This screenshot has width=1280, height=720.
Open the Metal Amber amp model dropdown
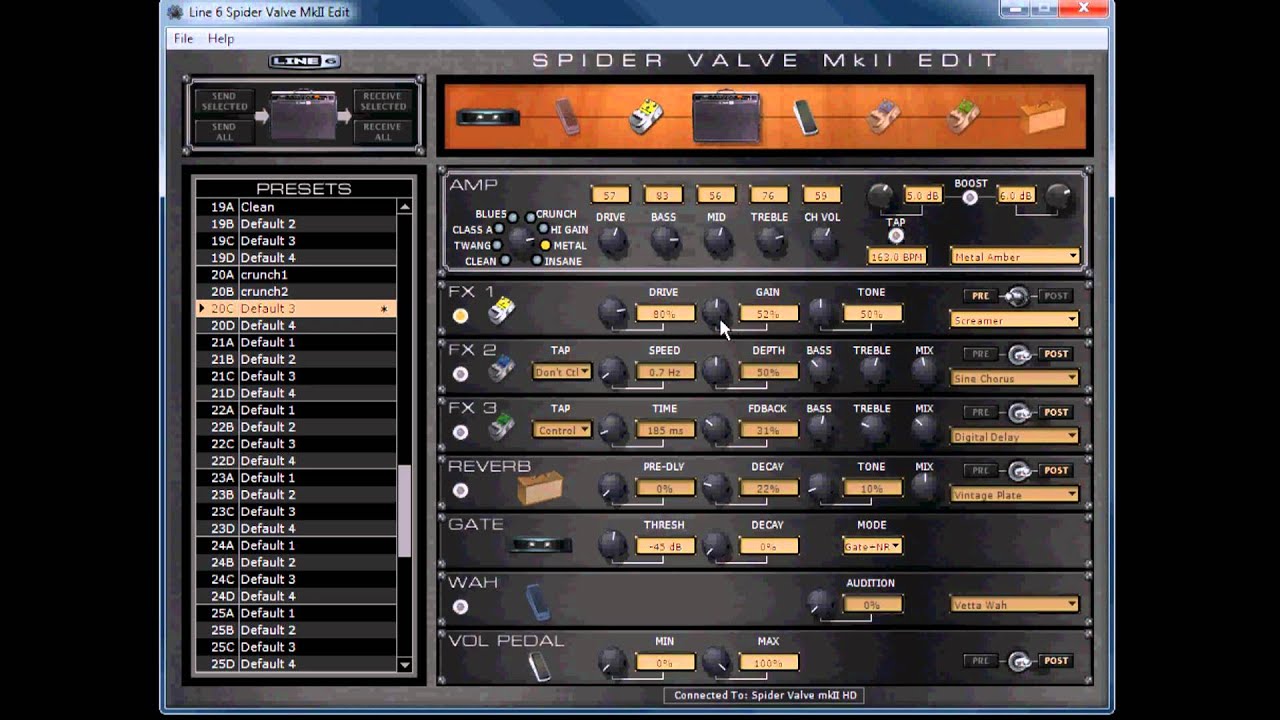coord(1015,257)
